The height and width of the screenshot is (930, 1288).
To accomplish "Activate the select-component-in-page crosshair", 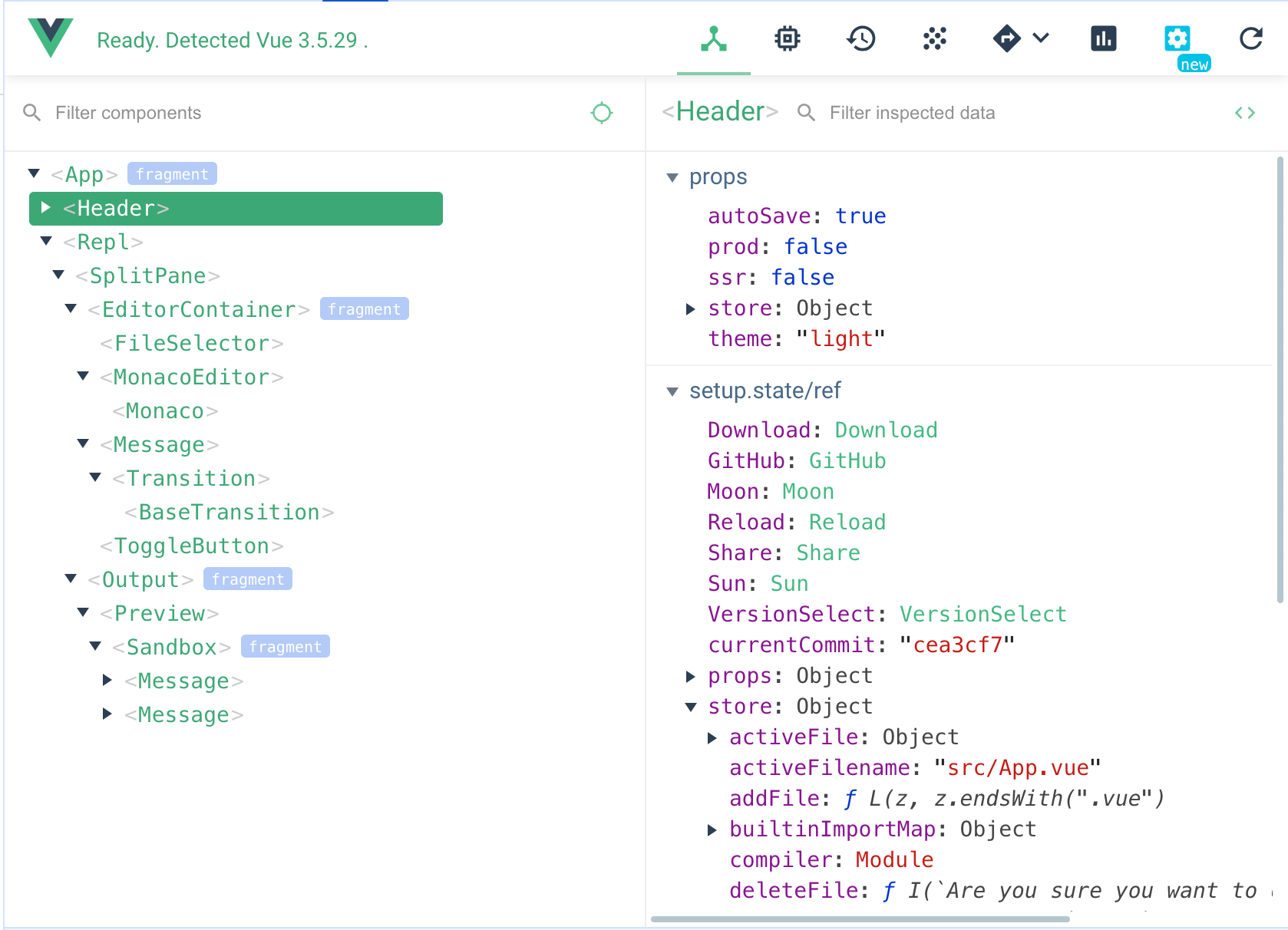I will pos(603,112).
